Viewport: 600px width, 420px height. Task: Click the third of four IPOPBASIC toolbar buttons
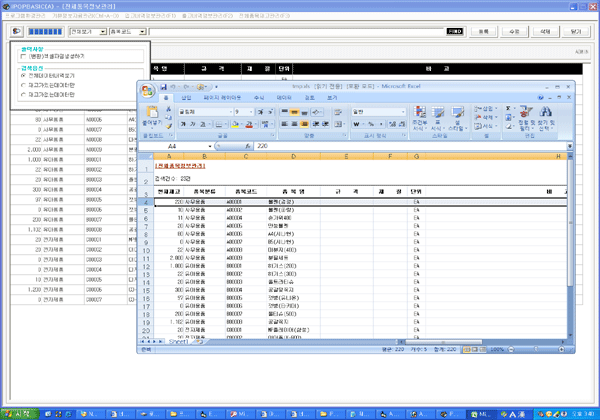coord(545,31)
